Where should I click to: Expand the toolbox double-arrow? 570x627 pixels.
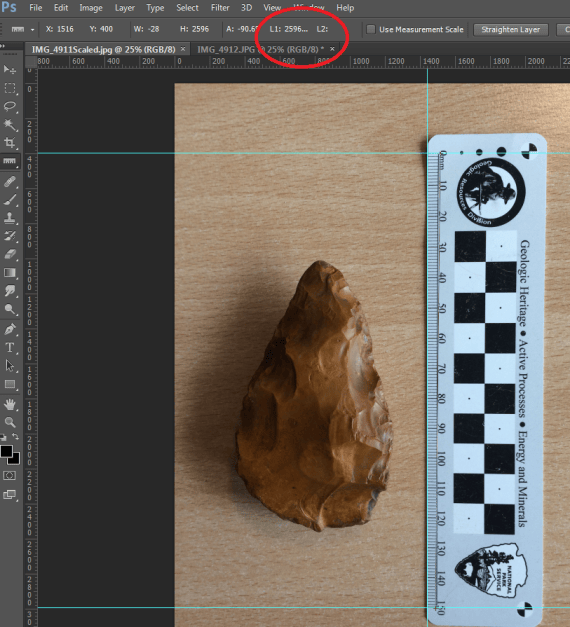click(x=2, y=46)
